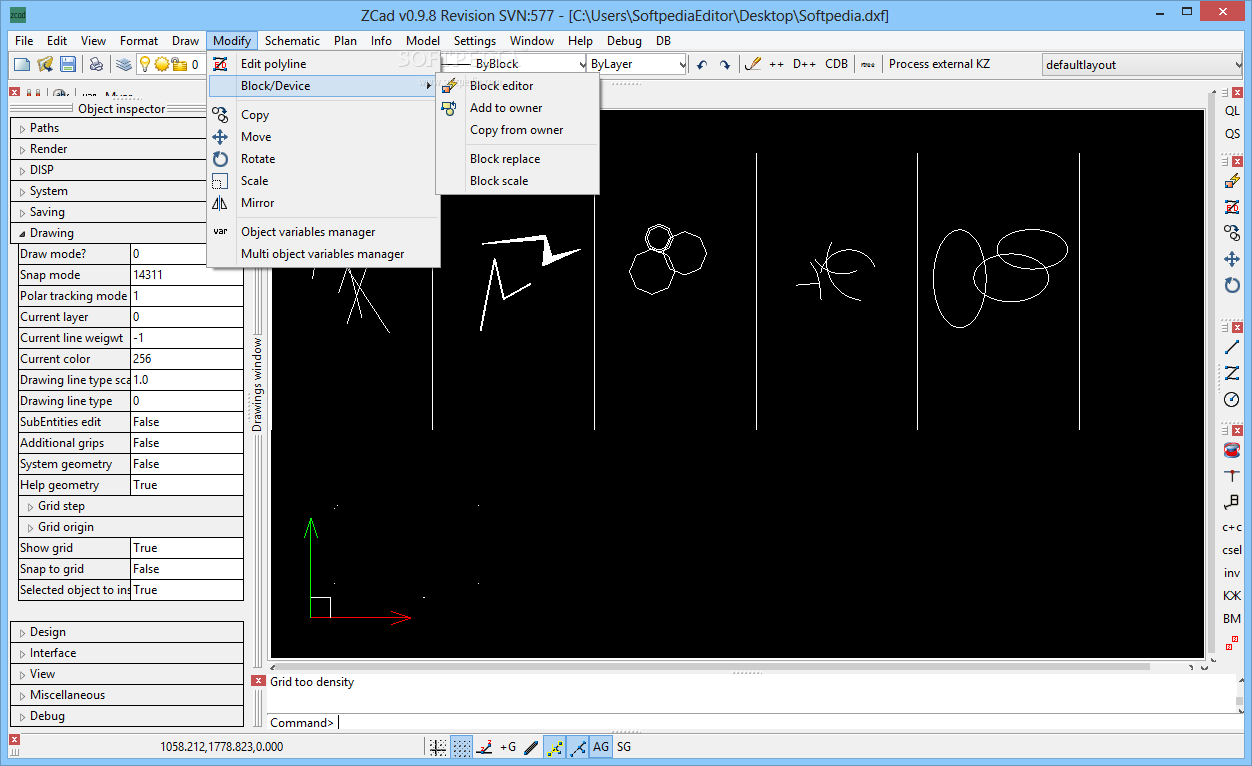Close the command history panel with red X
The height and width of the screenshot is (766, 1252).
pyautogui.click(x=258, y=681)
